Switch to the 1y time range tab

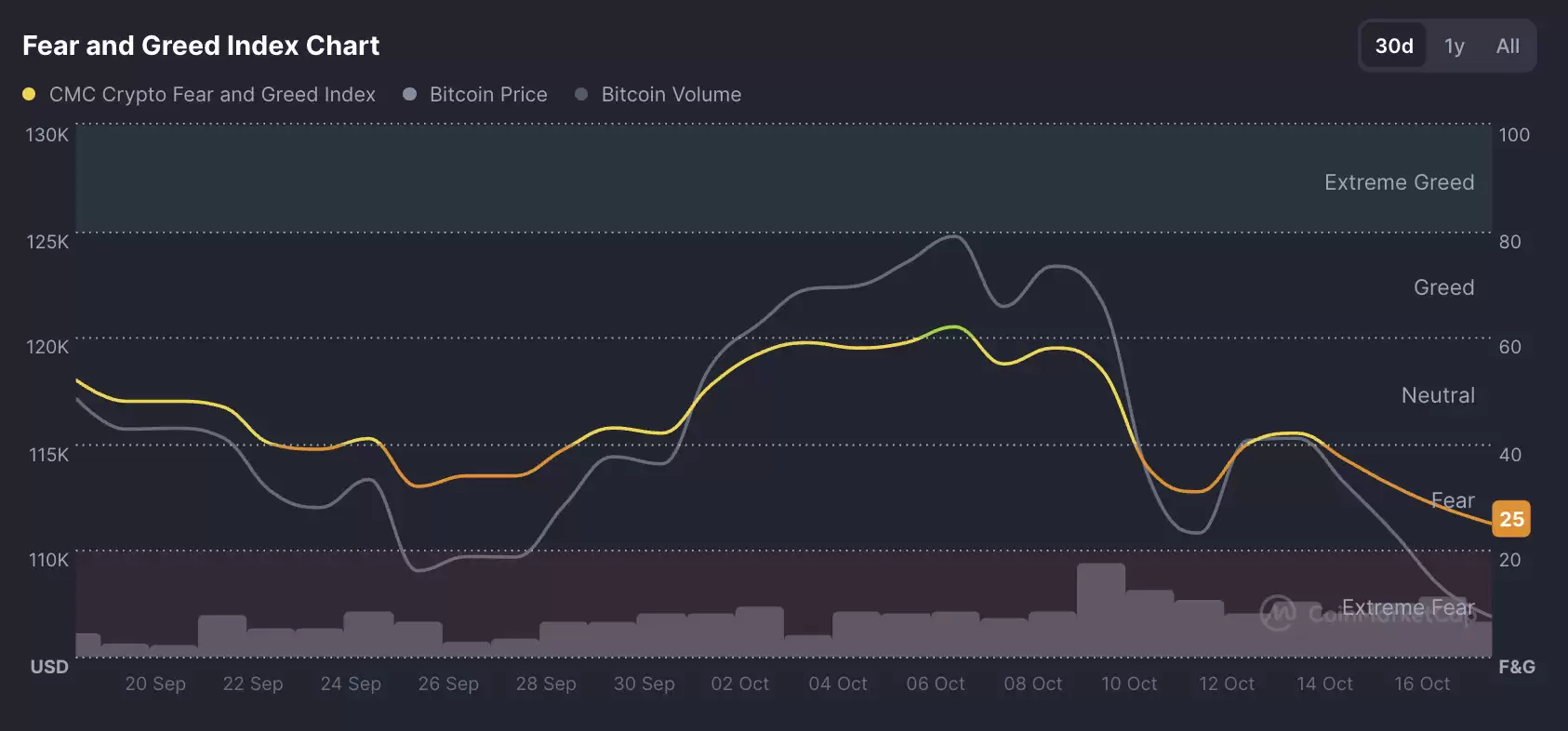coord(1454,45)
